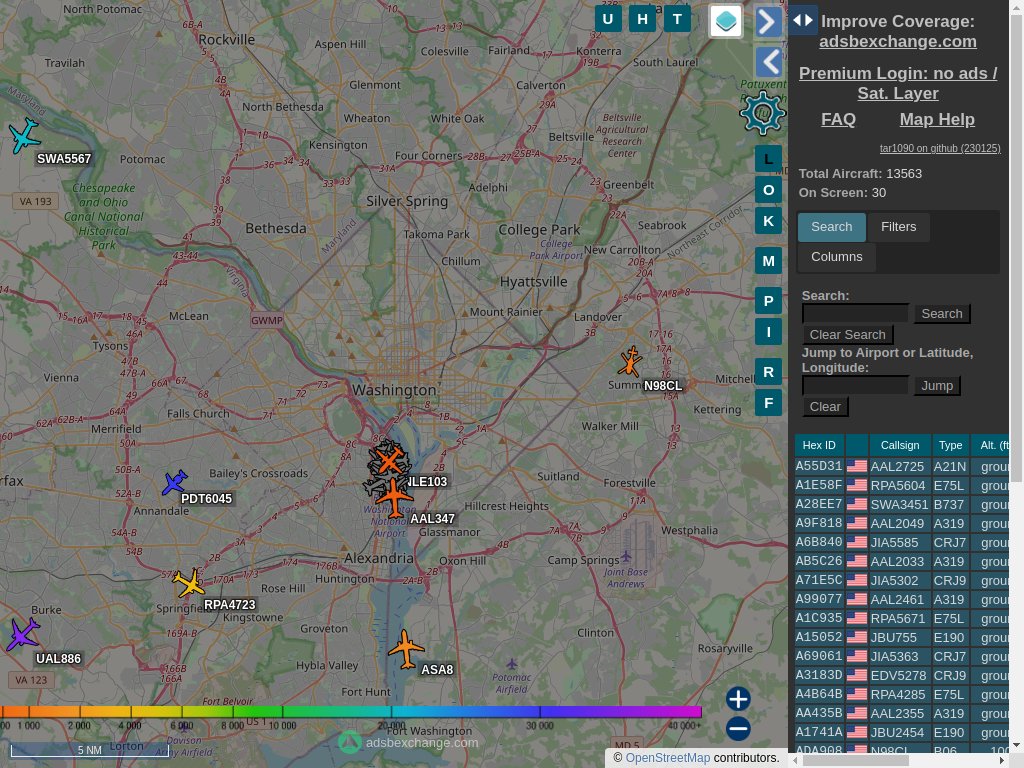Viewport: 1024px width, 768px height.
Task: Toggle the P map option button
Action: 769,301
